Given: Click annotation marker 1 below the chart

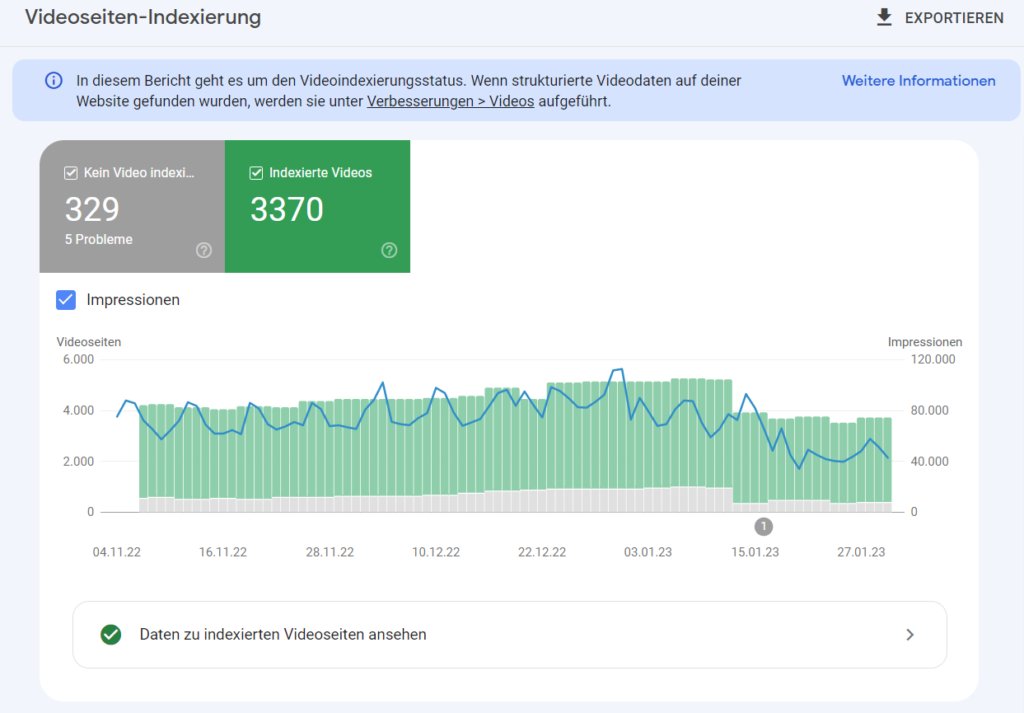Looking at the screenshot, I should point(763,527).
